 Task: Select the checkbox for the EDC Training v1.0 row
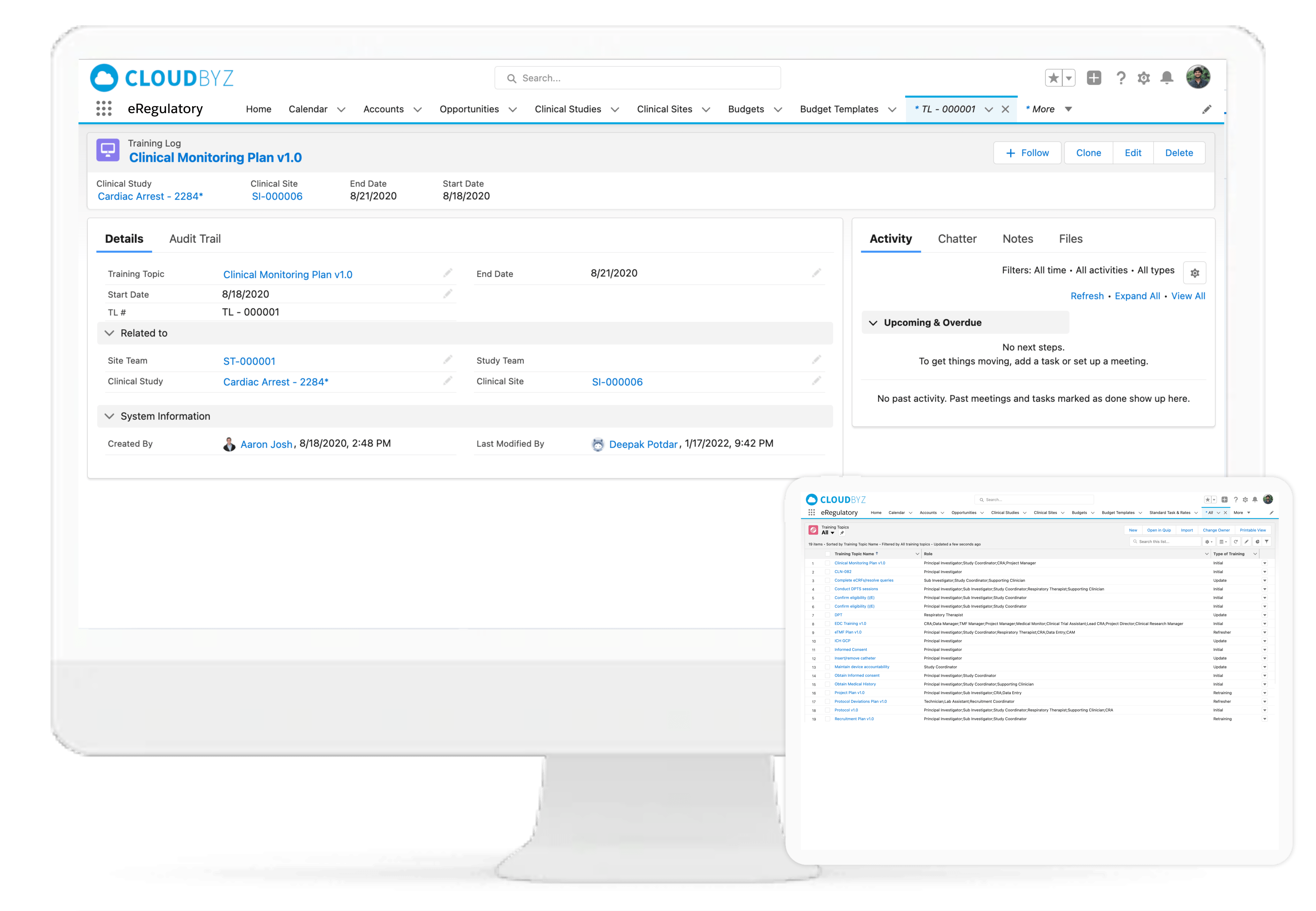click(827, 623)
